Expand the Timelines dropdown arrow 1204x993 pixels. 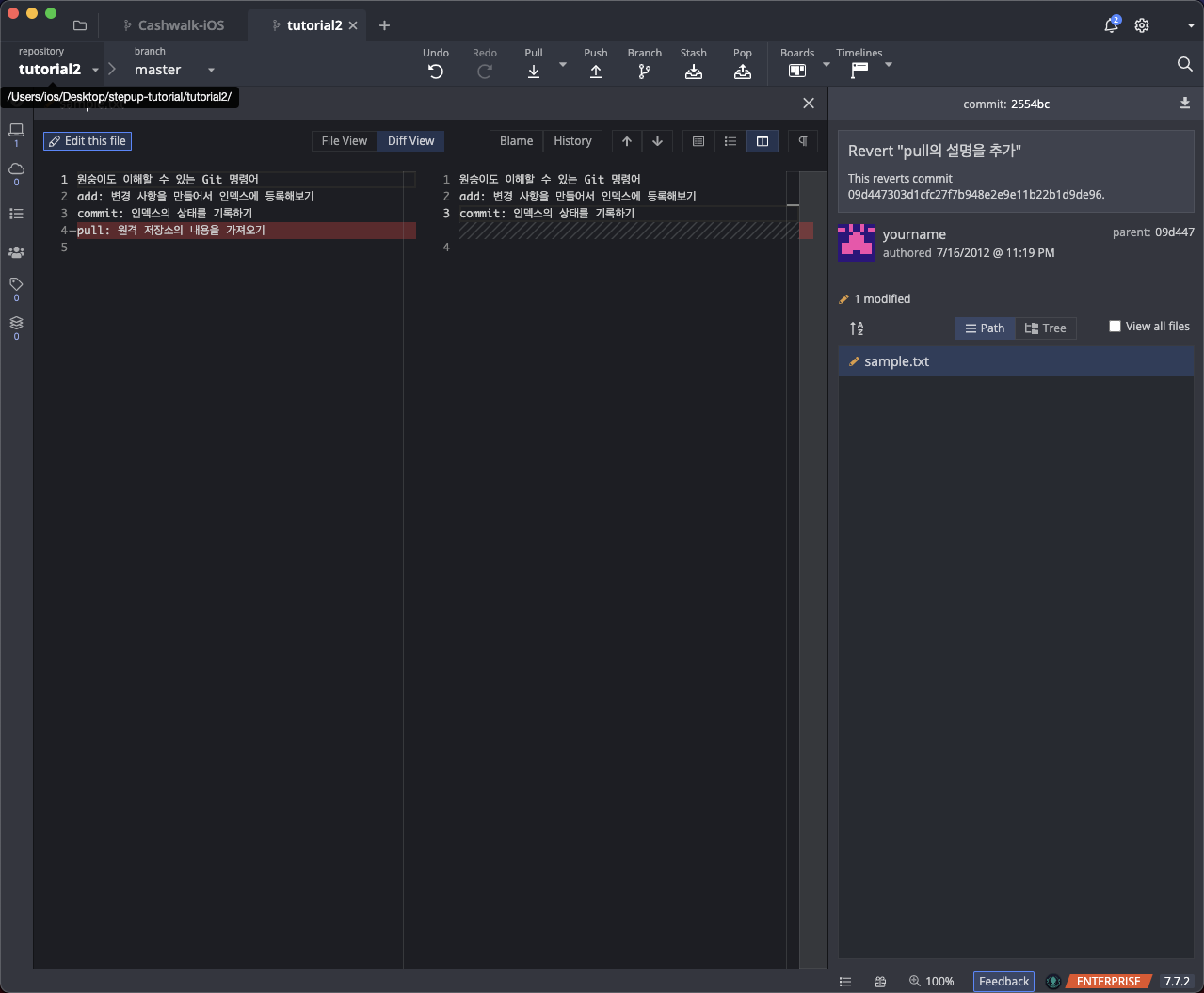pos(889,65)
